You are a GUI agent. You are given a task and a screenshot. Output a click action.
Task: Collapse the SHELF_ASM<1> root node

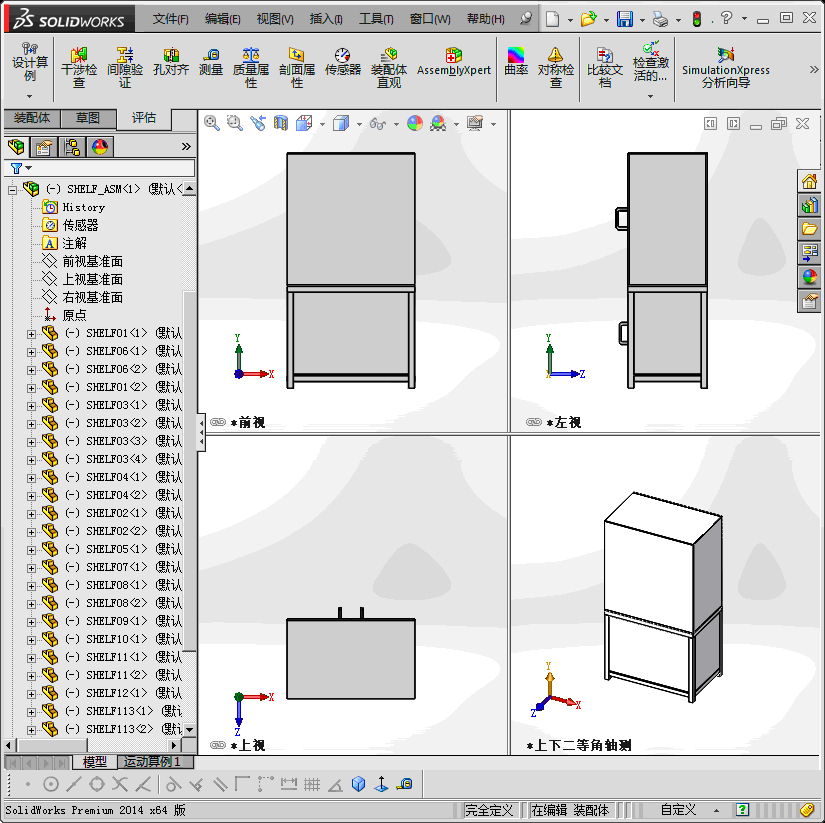click(x=12, y=190)
